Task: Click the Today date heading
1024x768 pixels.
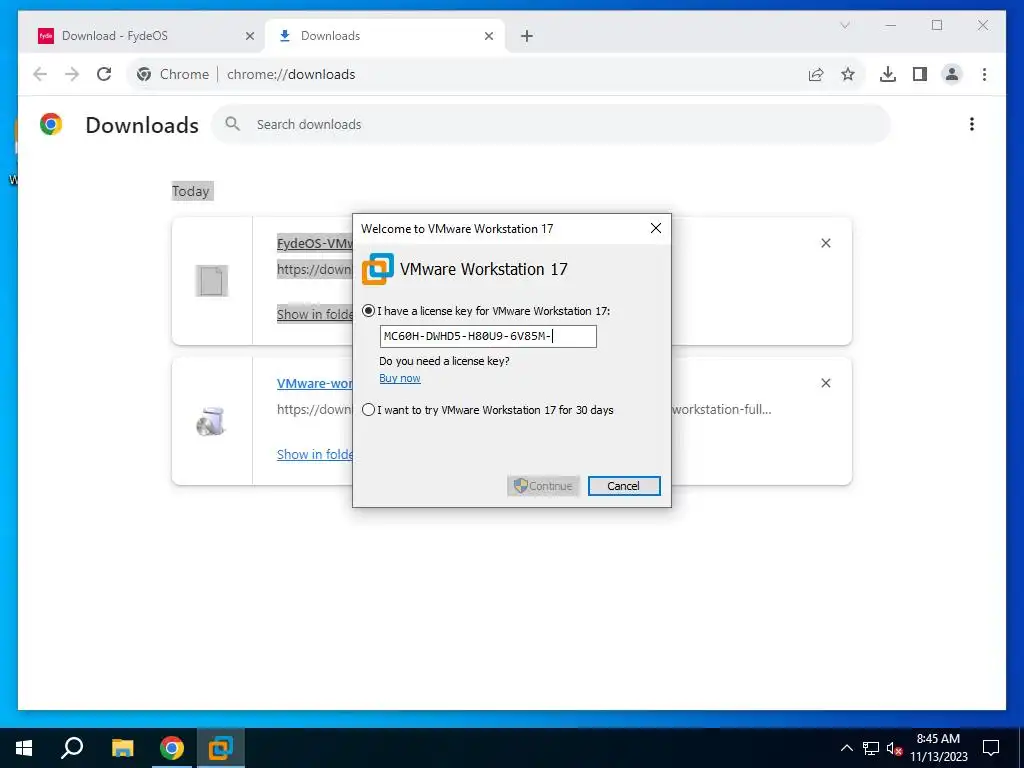Action: click(x=191, y=191)
